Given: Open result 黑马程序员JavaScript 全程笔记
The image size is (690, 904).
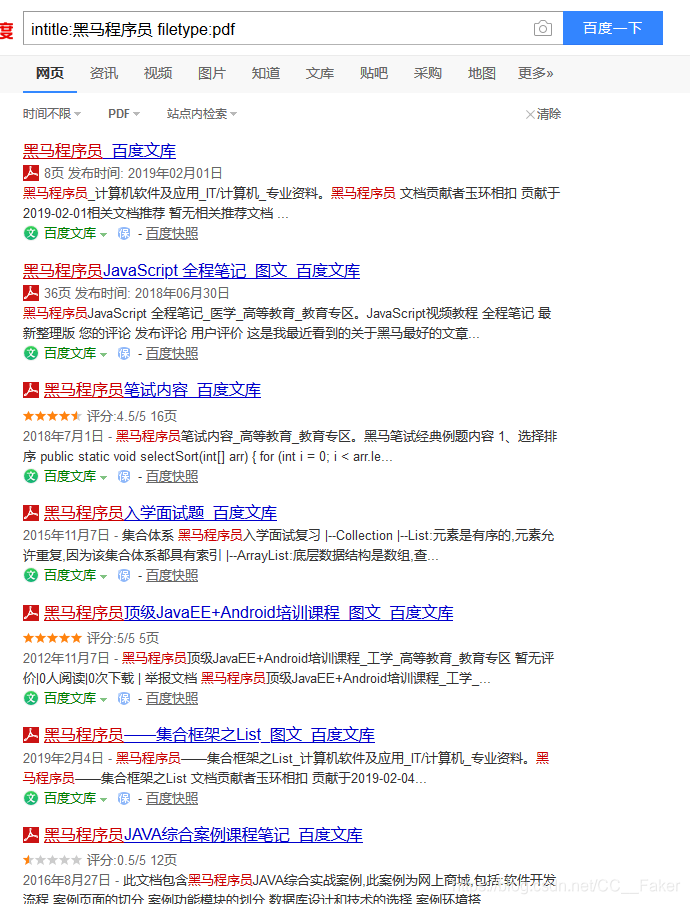Looking at the screenshot, I should [191, 271].
